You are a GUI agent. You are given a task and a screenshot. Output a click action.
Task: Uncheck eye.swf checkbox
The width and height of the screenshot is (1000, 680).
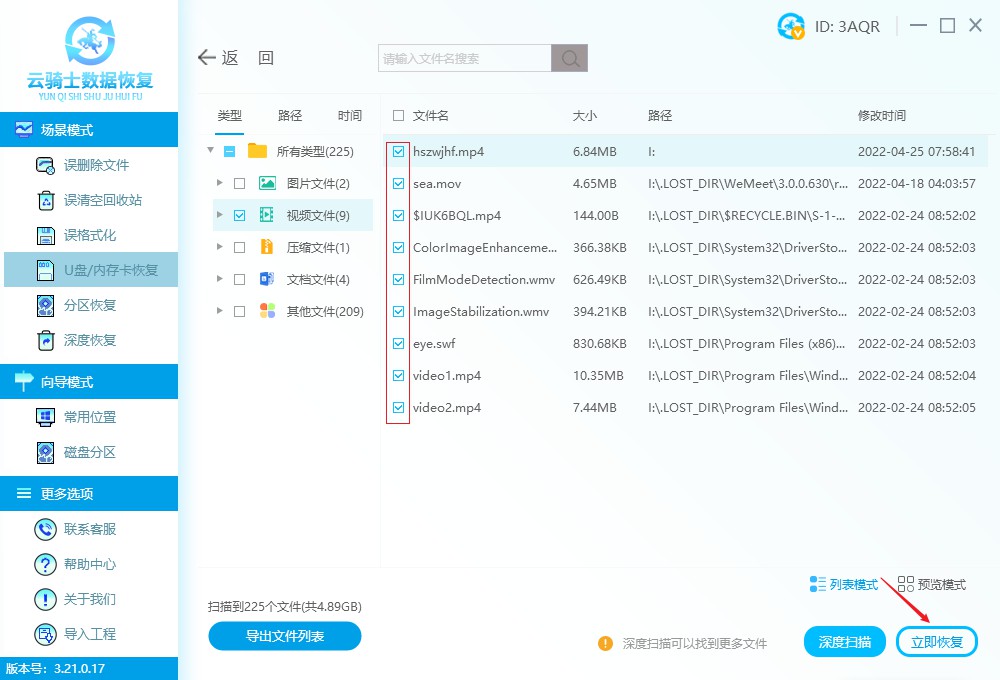pyautogui.click(x=399, y=344)
